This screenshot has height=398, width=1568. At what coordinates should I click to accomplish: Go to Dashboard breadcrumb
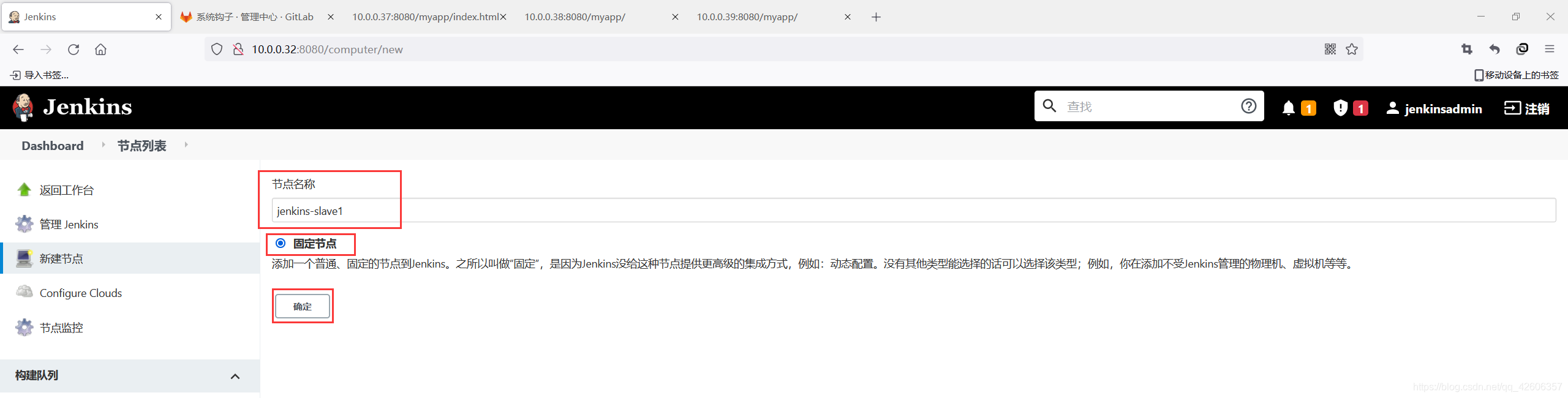[x=53, y=146]
